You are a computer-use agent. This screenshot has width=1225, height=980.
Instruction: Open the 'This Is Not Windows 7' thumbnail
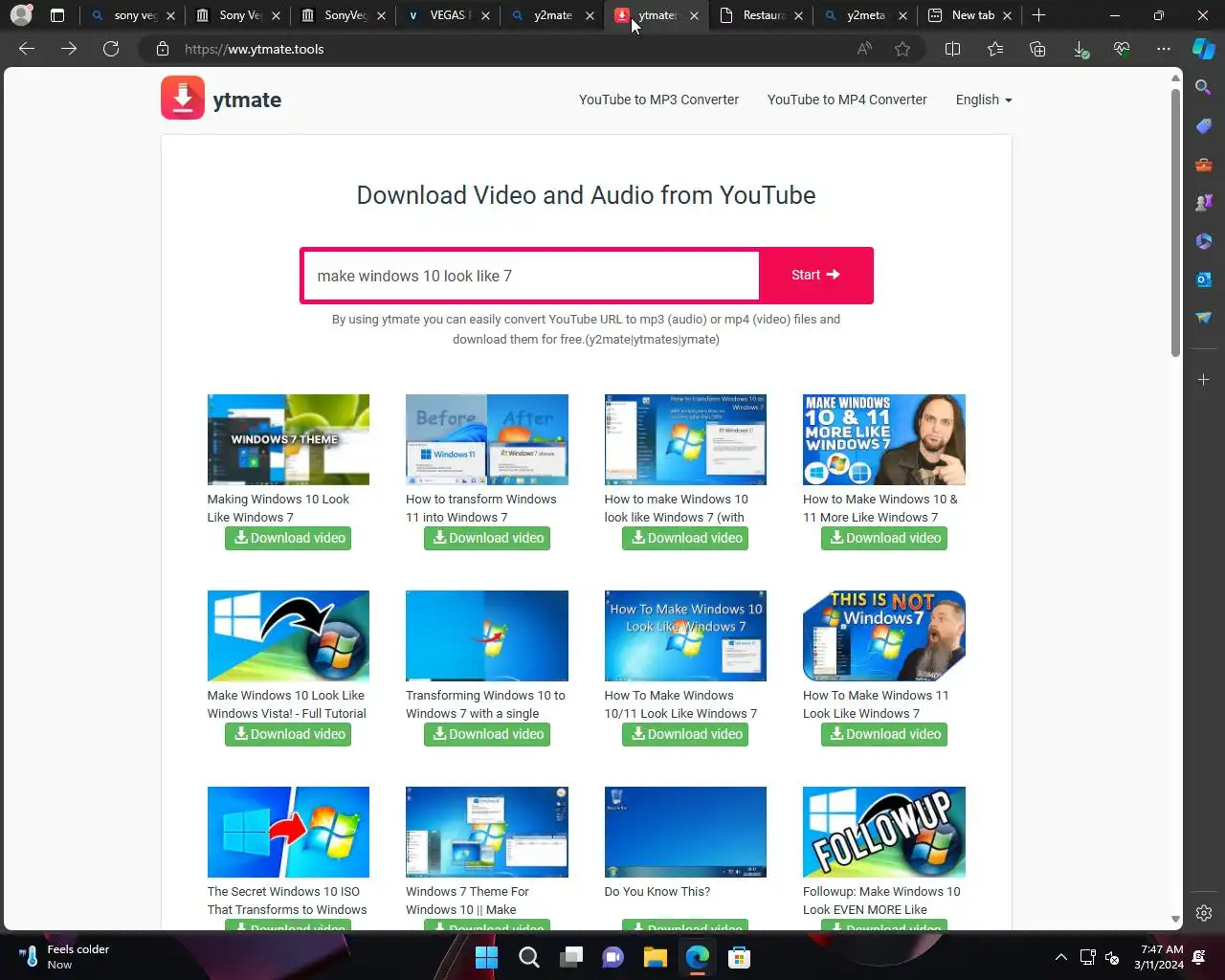pos(884,635)
